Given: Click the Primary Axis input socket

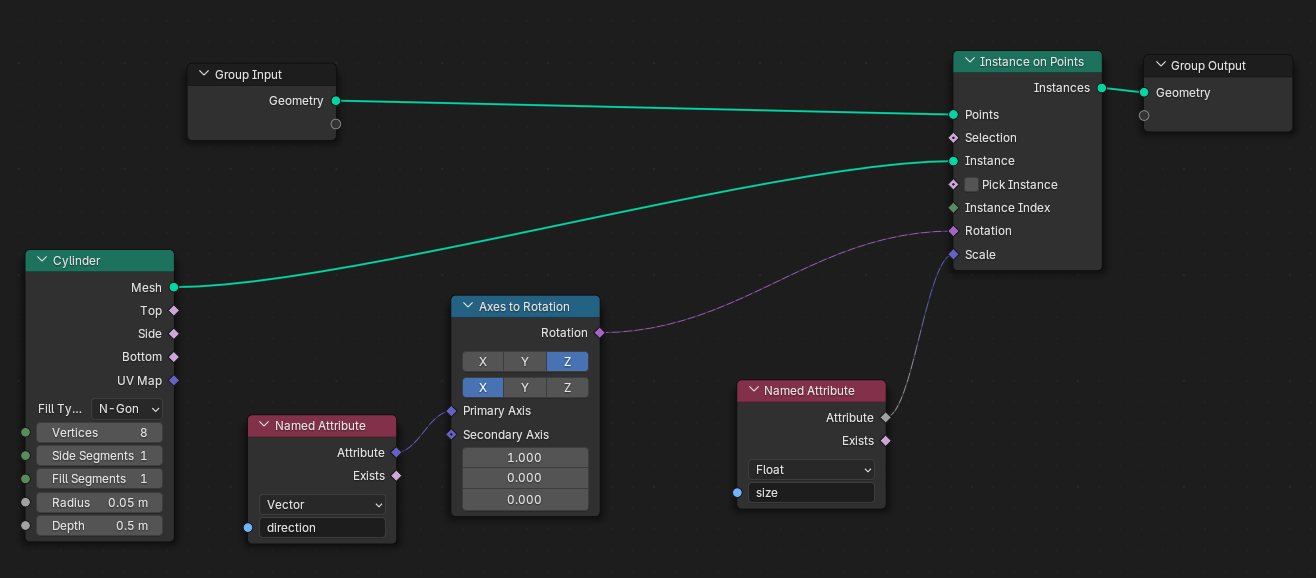Looking at the screenshot, I should click(x=451, y=411).
